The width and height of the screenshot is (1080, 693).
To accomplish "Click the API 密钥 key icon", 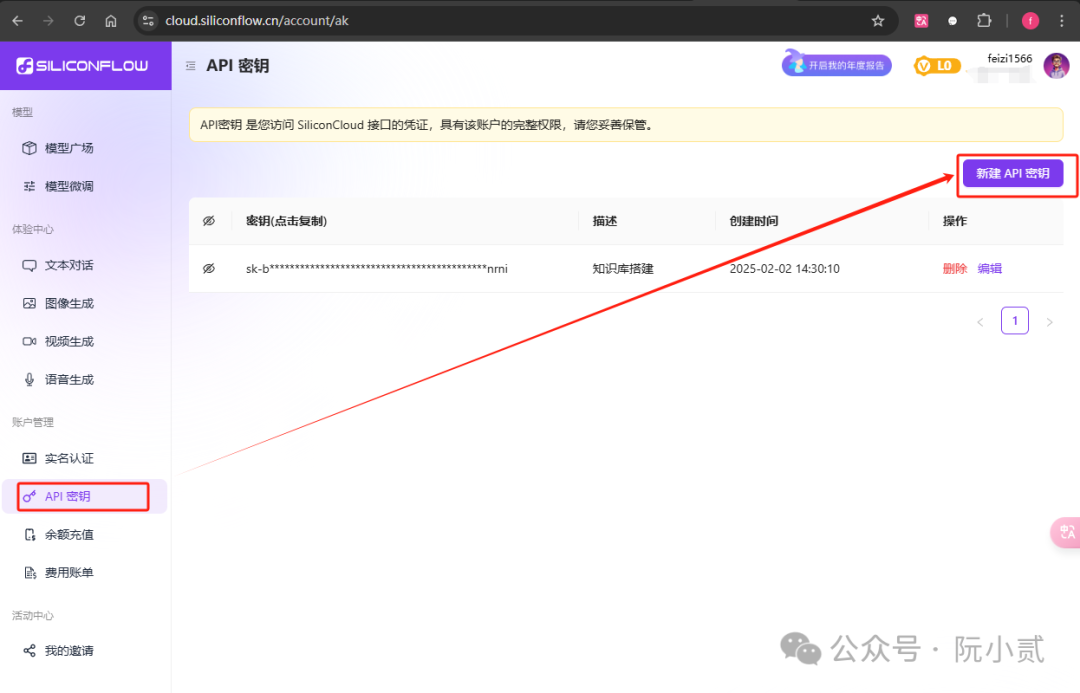I will click(x=29, y=496).
